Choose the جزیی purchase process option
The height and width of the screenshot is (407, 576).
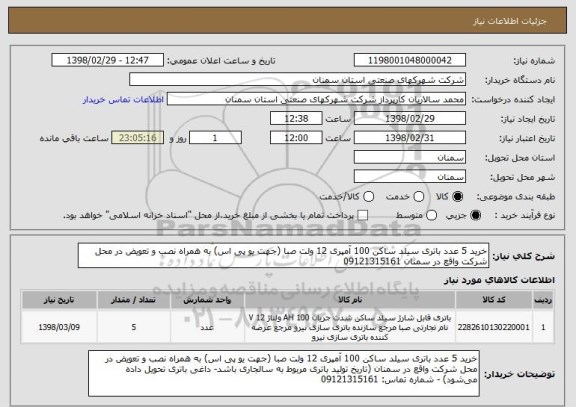pyautogui.click(x=475, y=216)
